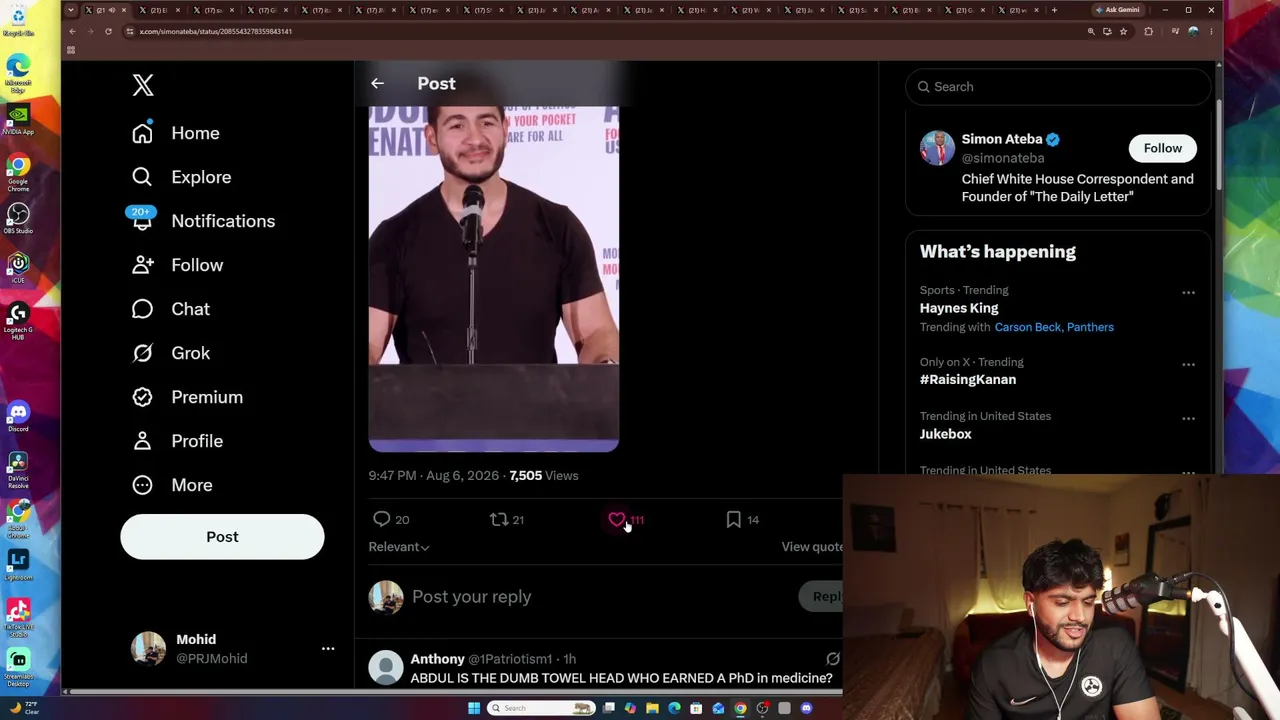The width and height of the screenshot is (1280, 720).
Task: Open Premium in the X sidebar
Action: [207, 397]
